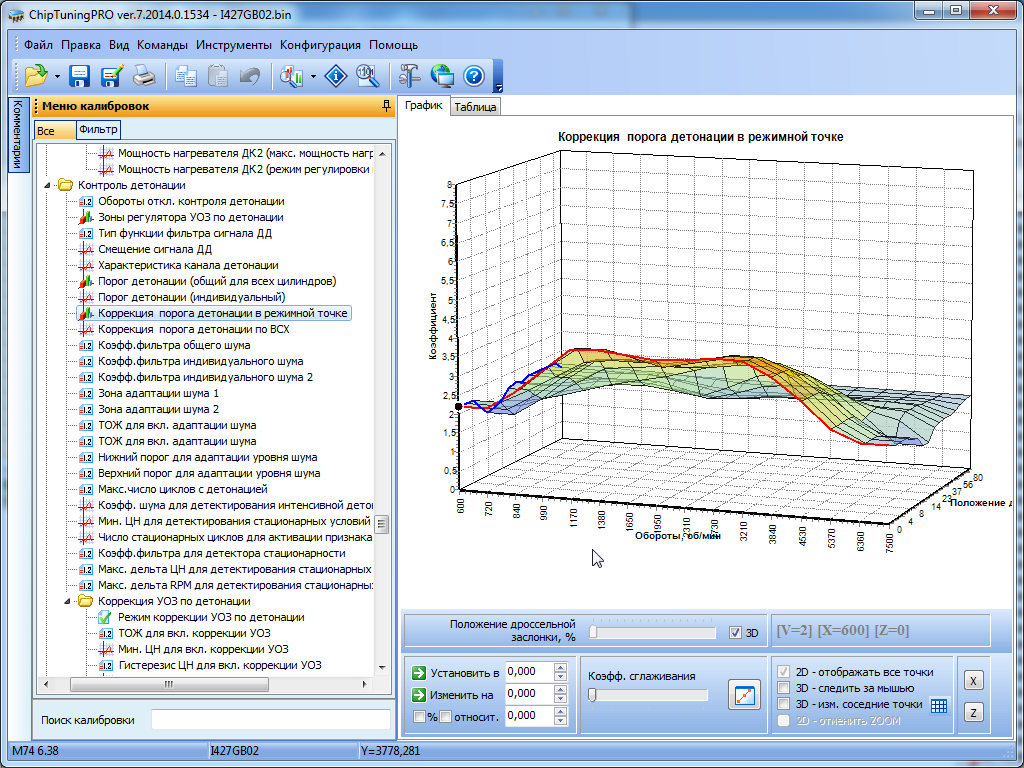Screen dimensions: 1024x768
Task: Click the Print icon in toolbar
Action: [x=143, y=76]
